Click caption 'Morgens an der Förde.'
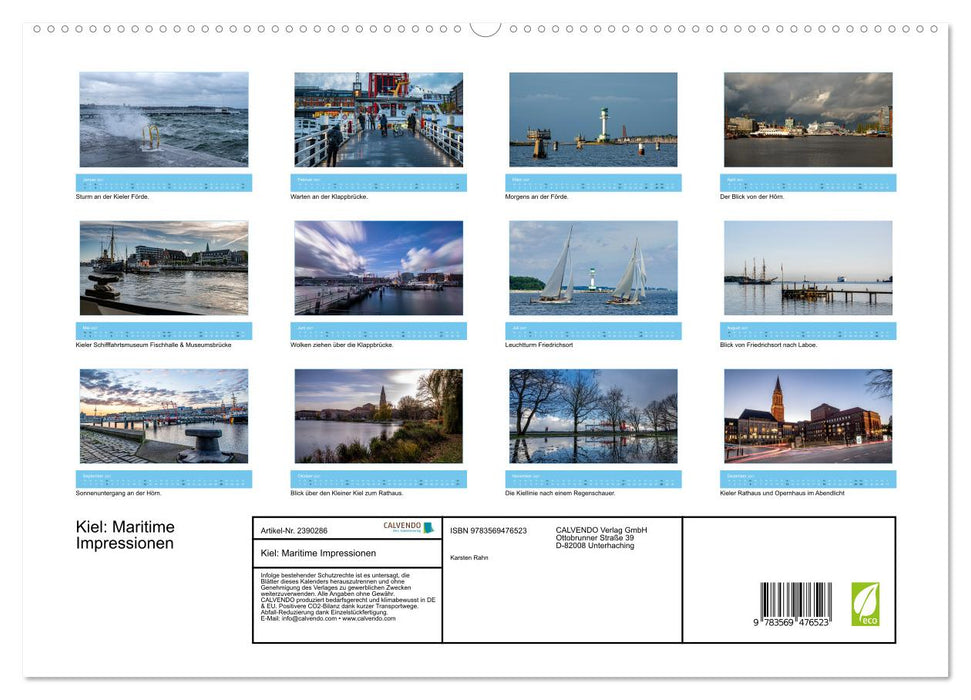 (537, 197)
